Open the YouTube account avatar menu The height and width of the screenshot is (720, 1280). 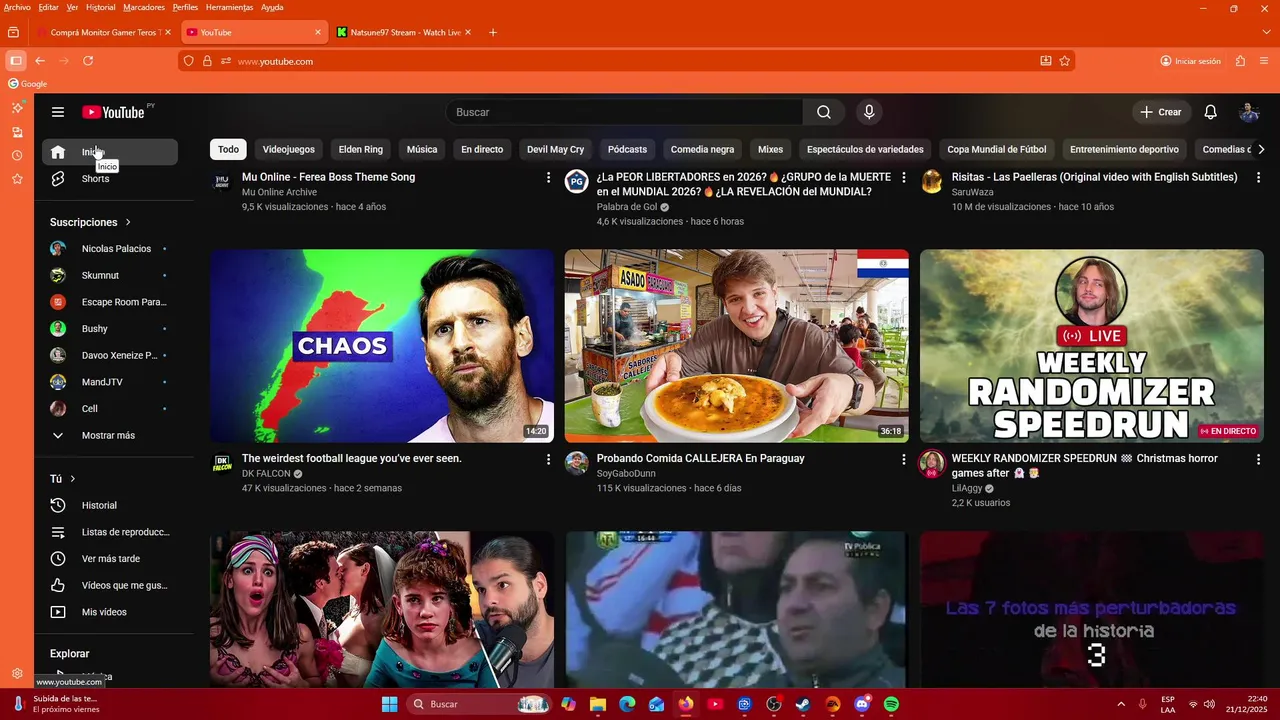pyautogui.click(x=1249, y=112)
